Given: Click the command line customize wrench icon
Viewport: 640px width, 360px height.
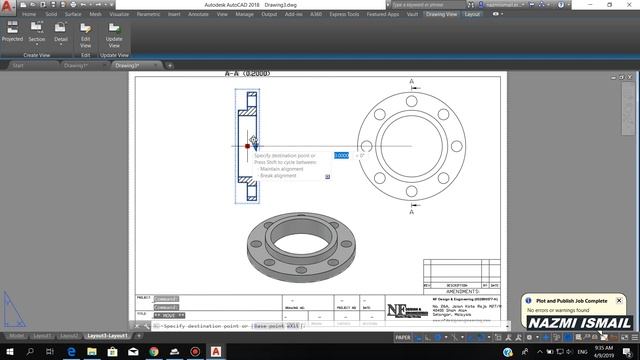Looking at the screenshot, I should pyautogui.click(x=147, y=326).
